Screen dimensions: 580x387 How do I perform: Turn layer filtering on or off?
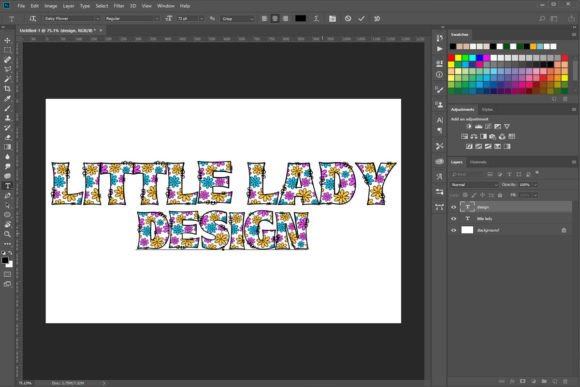tap(537, 173)
